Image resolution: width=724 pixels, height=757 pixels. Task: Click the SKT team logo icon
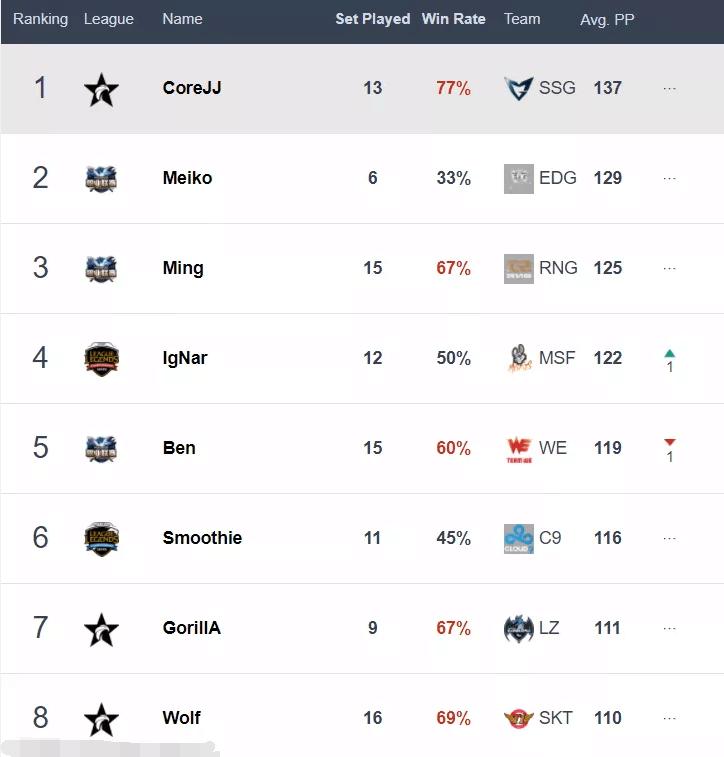tap(519, 718)
